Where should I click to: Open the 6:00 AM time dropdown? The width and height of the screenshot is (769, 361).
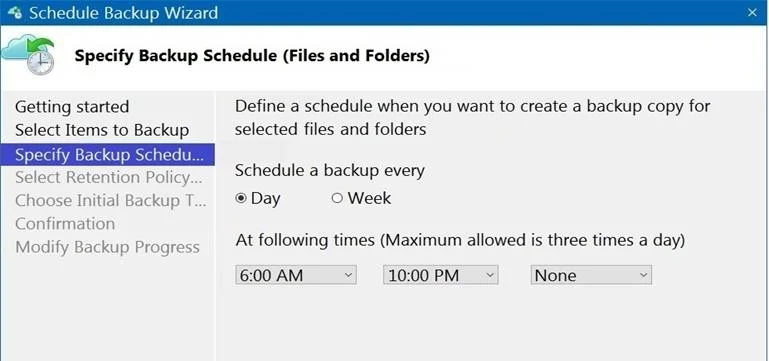click(x=296, y=275)
